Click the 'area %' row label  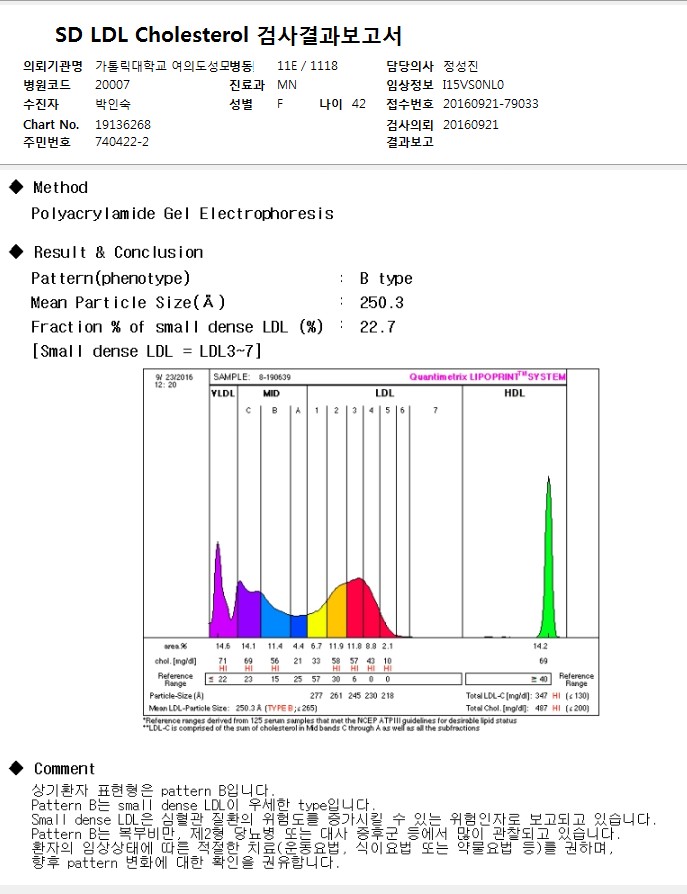coord(176,647)
